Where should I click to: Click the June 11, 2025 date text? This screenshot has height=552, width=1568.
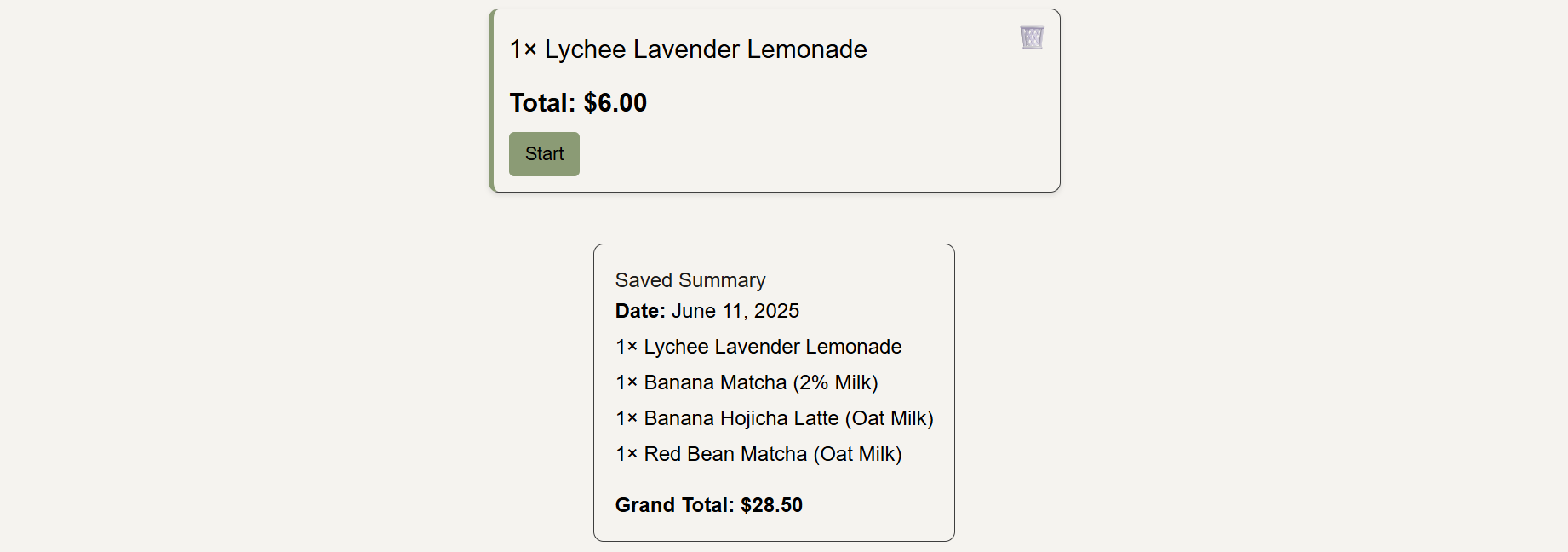(x=735, y=311)
